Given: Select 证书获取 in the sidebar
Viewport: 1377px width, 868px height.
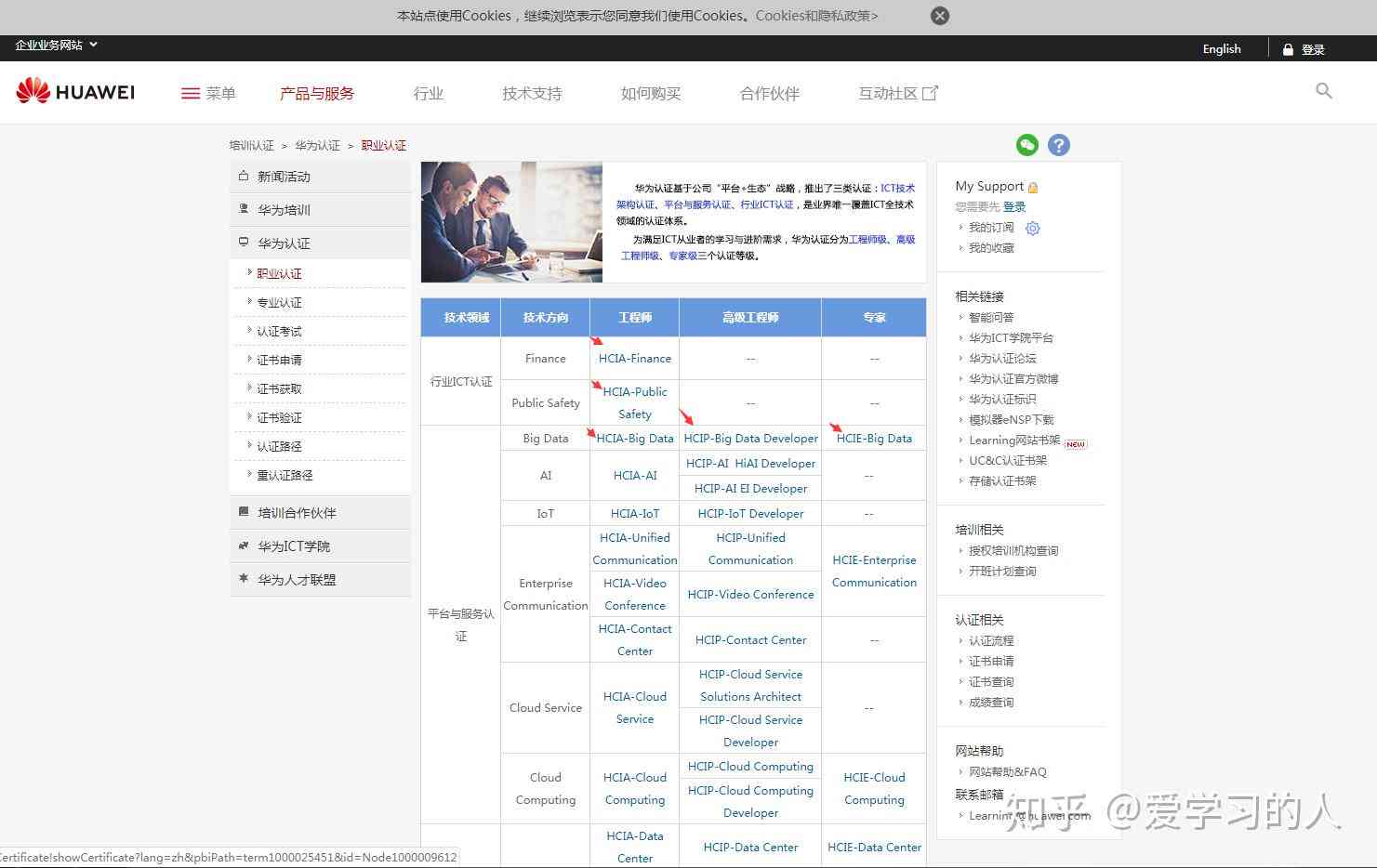Looking at the screenshot, I should (x=279, y=388).
